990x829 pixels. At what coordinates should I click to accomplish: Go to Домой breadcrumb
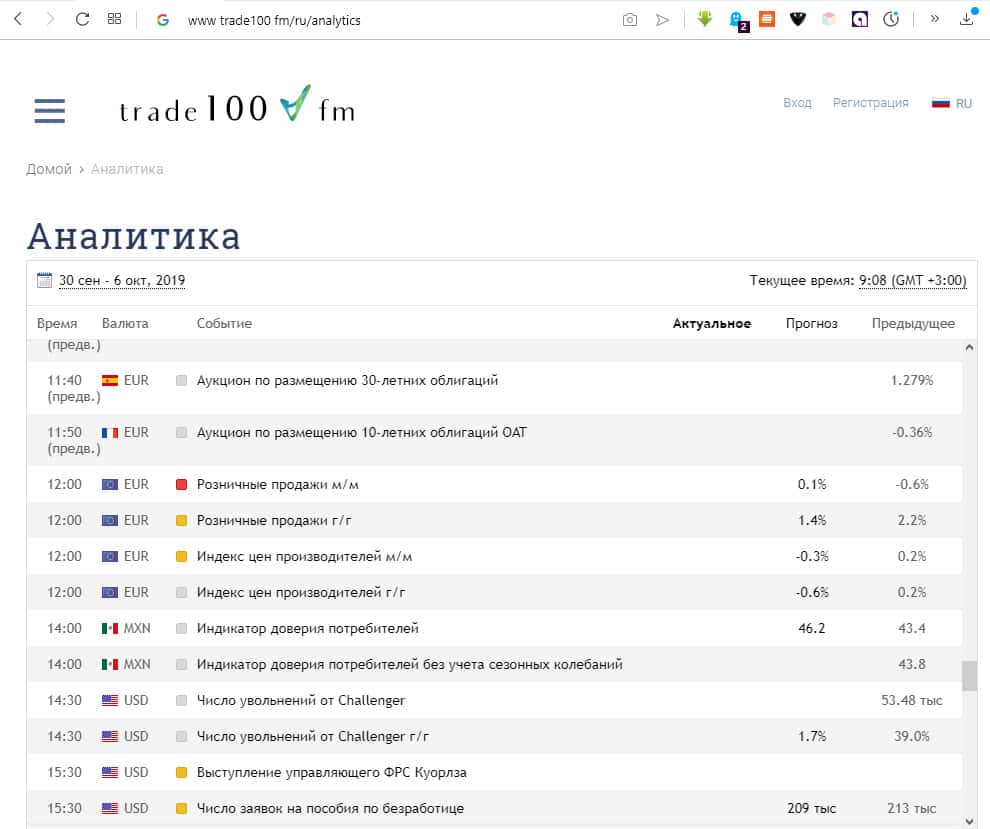49,169
